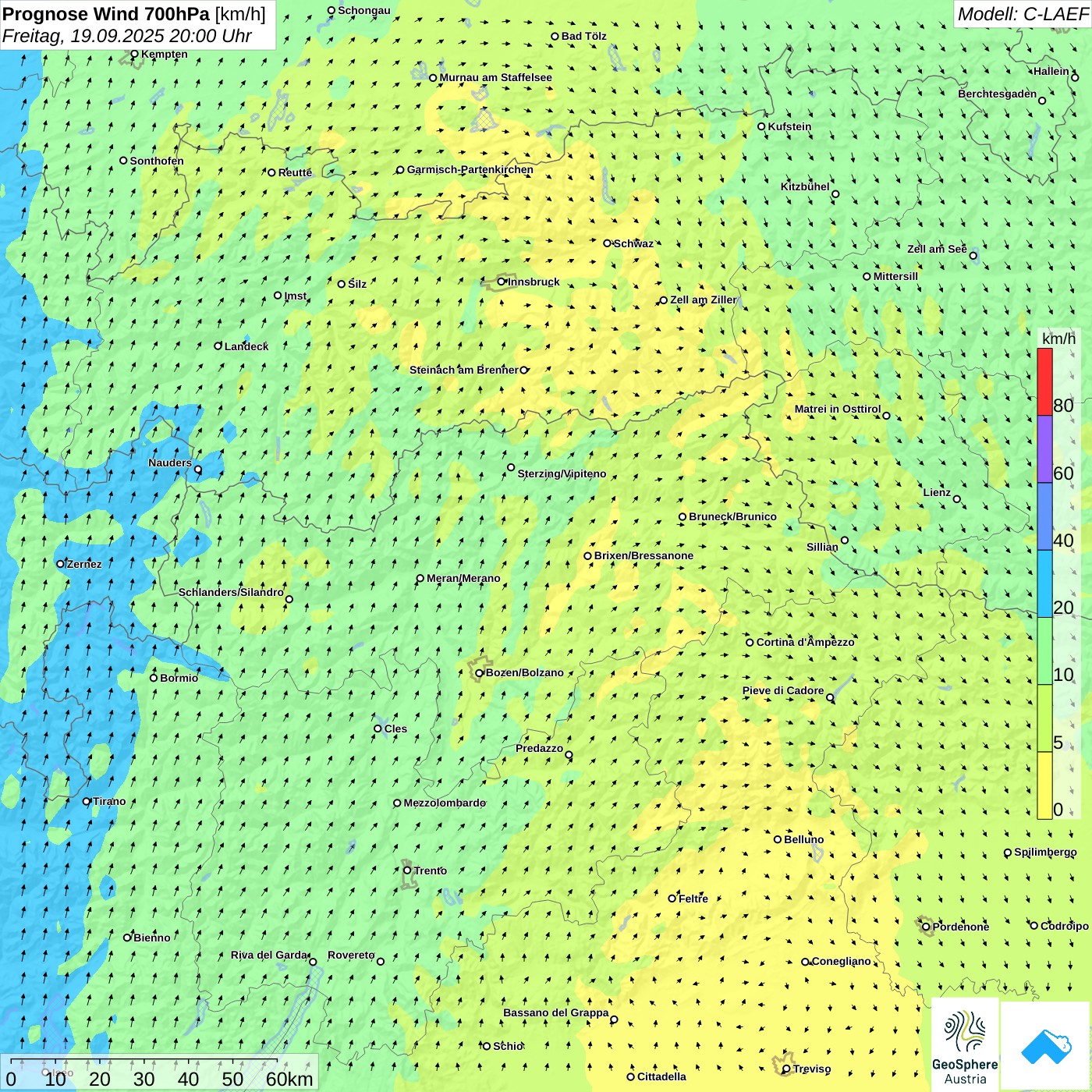Click the Bozen/Bolzano city marker
Image resolution: width=1092 pixels, height=1092 pixels.
click(x=480, y=673)
